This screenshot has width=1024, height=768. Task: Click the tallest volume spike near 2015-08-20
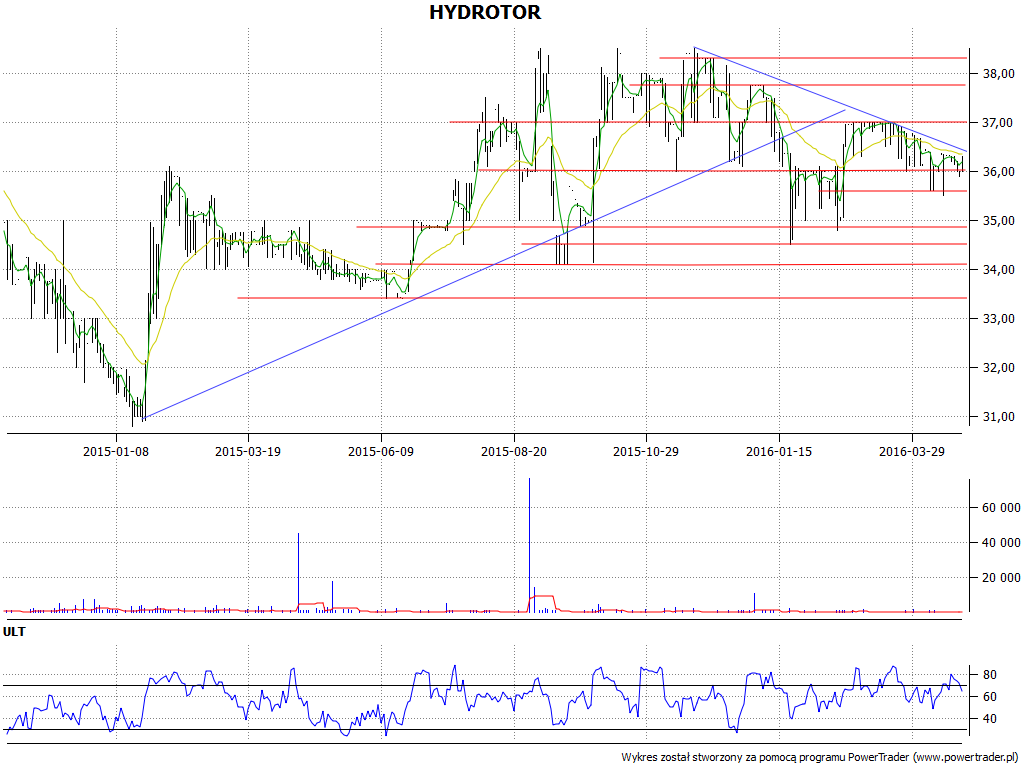(529, 545)
